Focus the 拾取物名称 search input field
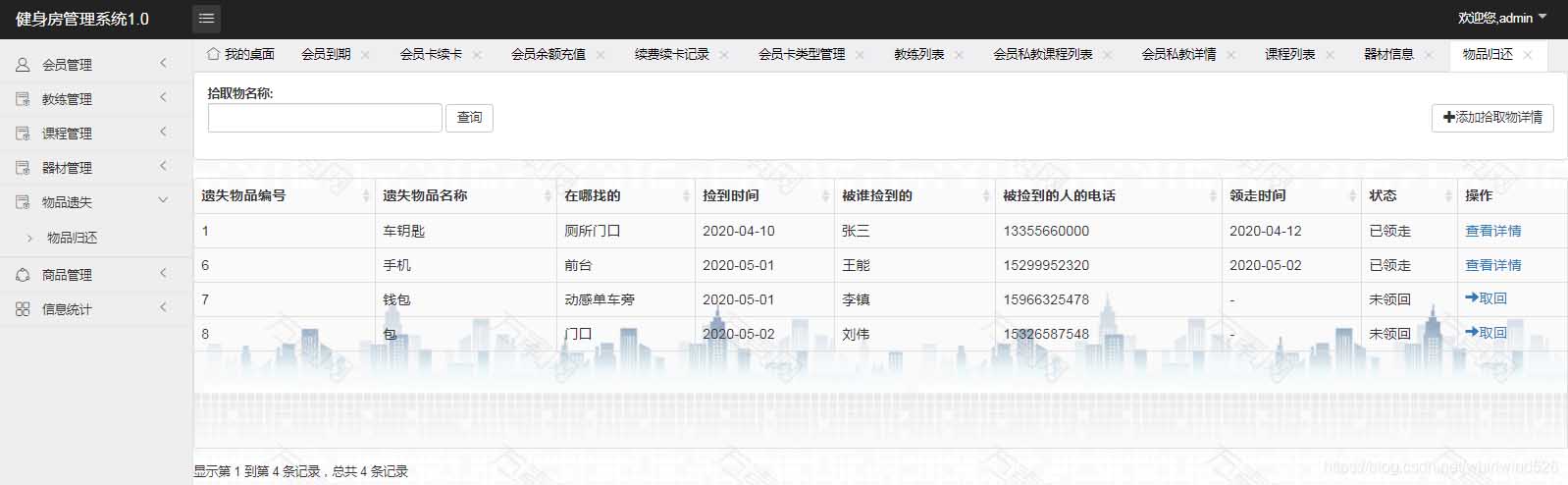 point(325,118)
